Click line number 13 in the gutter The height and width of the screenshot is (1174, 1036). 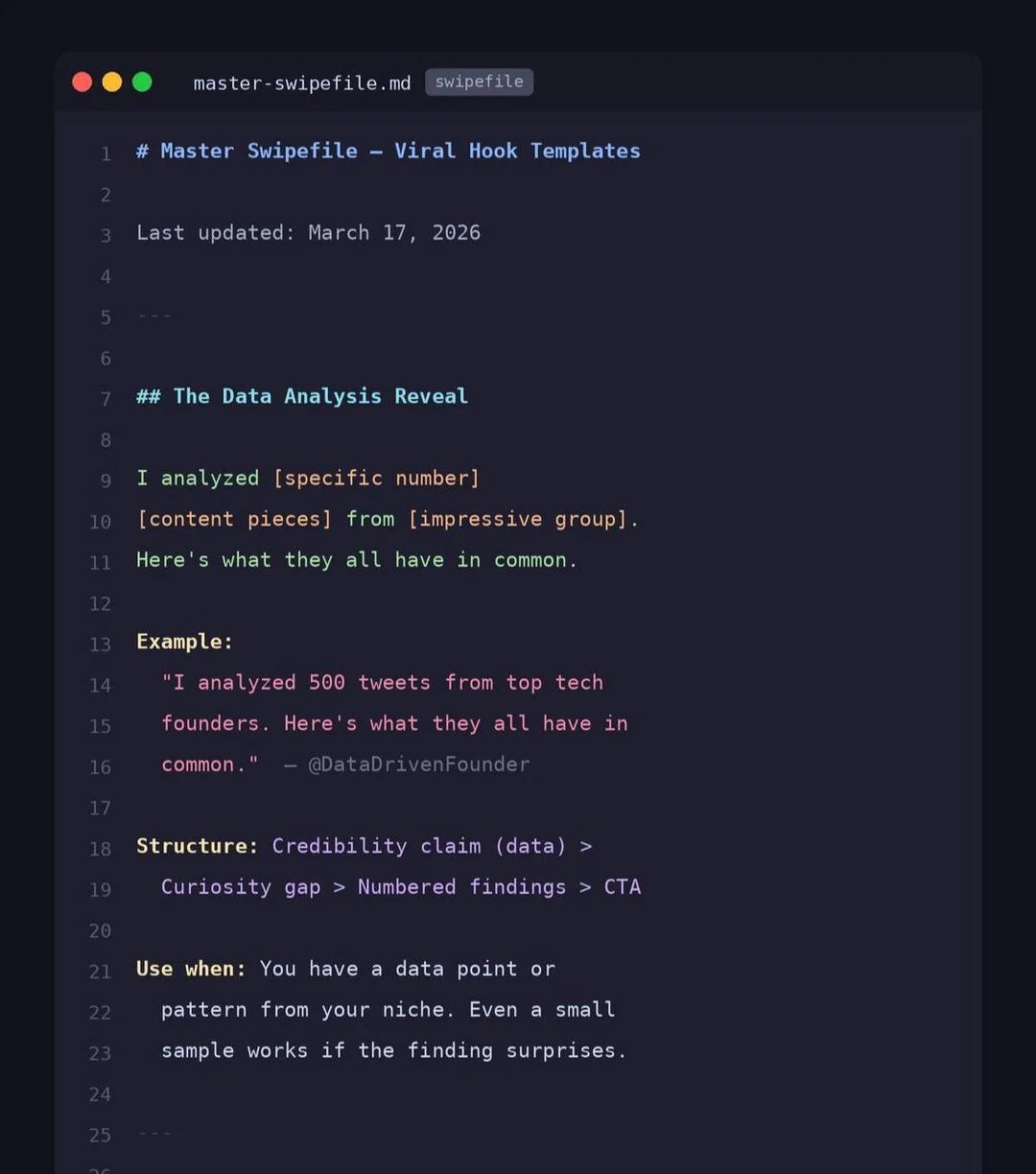coord(101,645)
